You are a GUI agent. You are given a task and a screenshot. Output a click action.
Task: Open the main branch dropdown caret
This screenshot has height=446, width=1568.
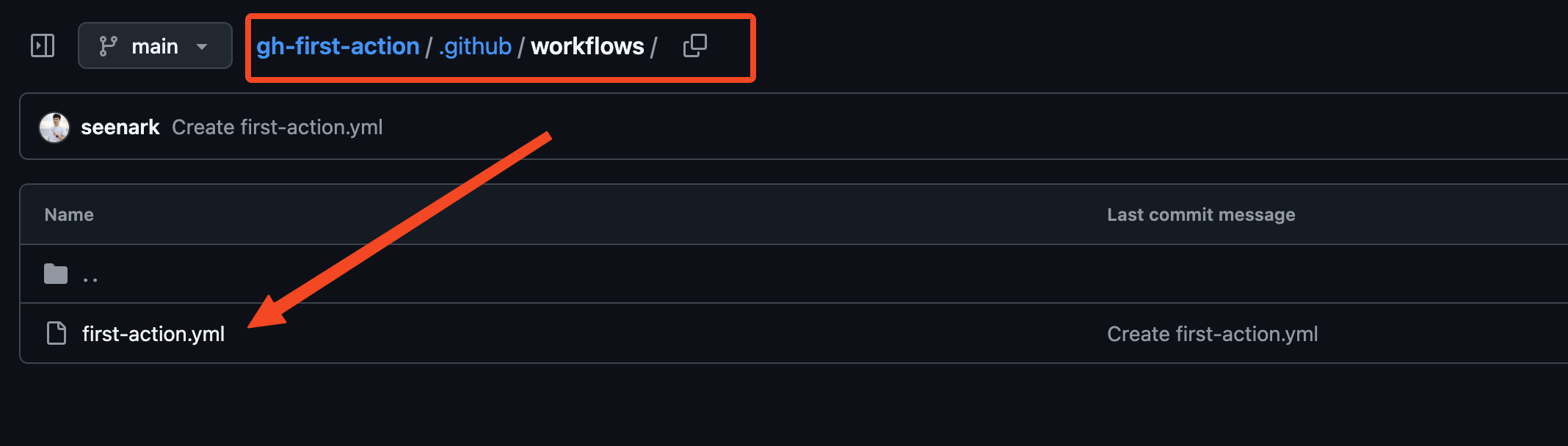(x=202, y=46)
